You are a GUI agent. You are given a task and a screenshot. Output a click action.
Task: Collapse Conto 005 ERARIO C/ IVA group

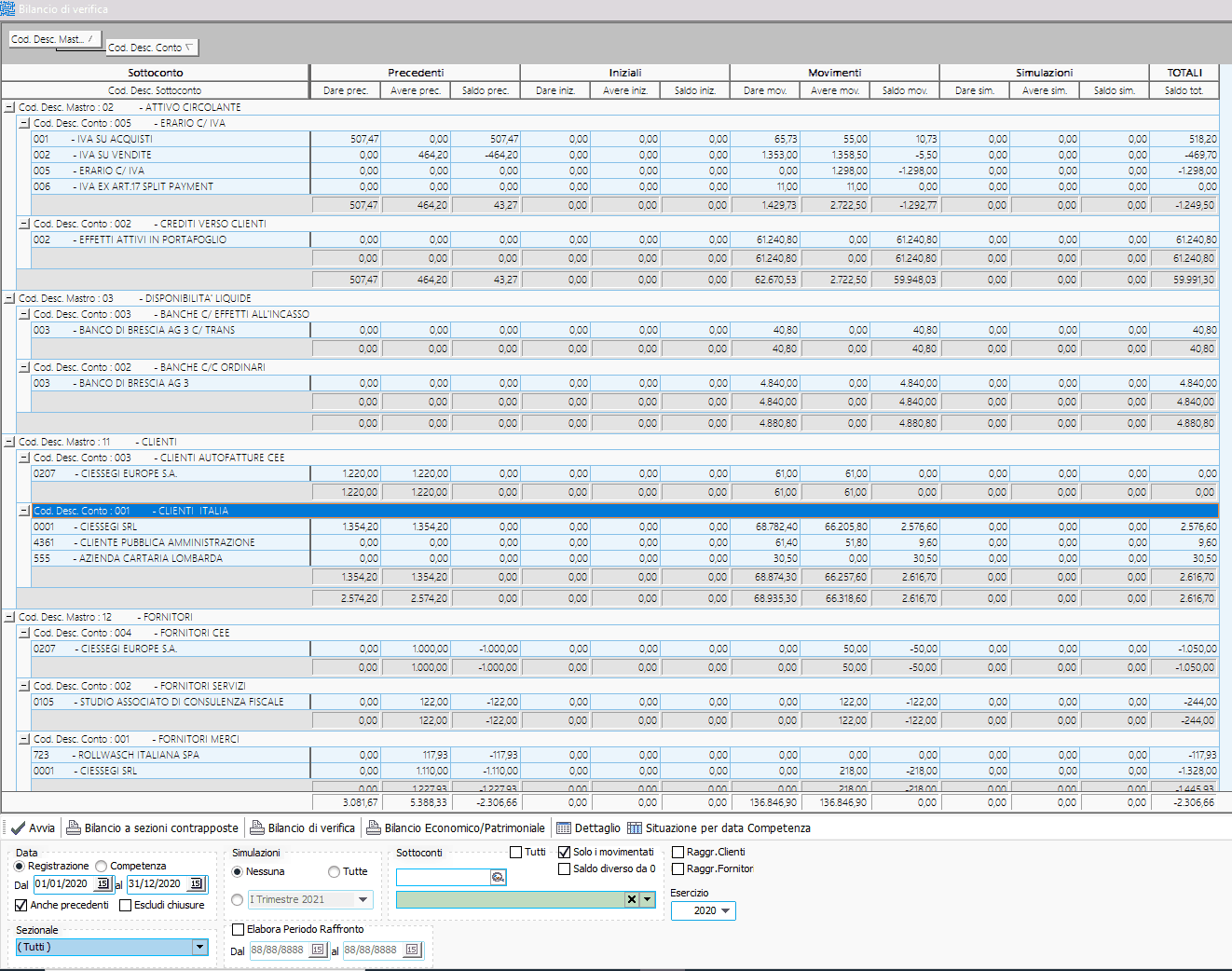24,123
